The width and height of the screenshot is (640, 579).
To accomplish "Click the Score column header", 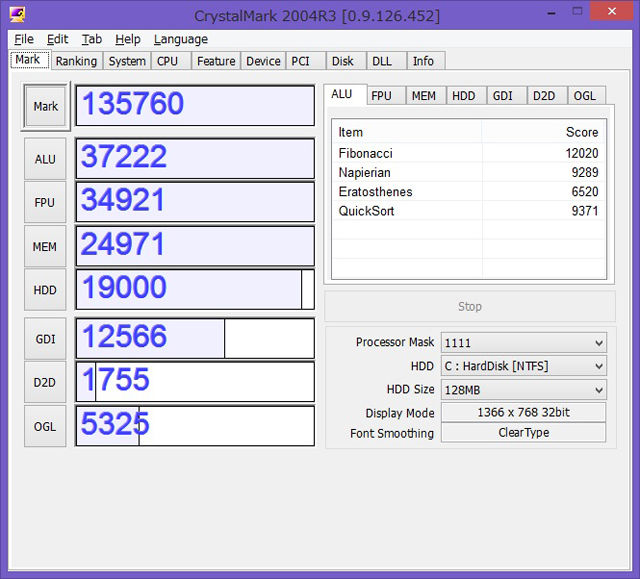I will pyautogui.click(x=544, y=132).
